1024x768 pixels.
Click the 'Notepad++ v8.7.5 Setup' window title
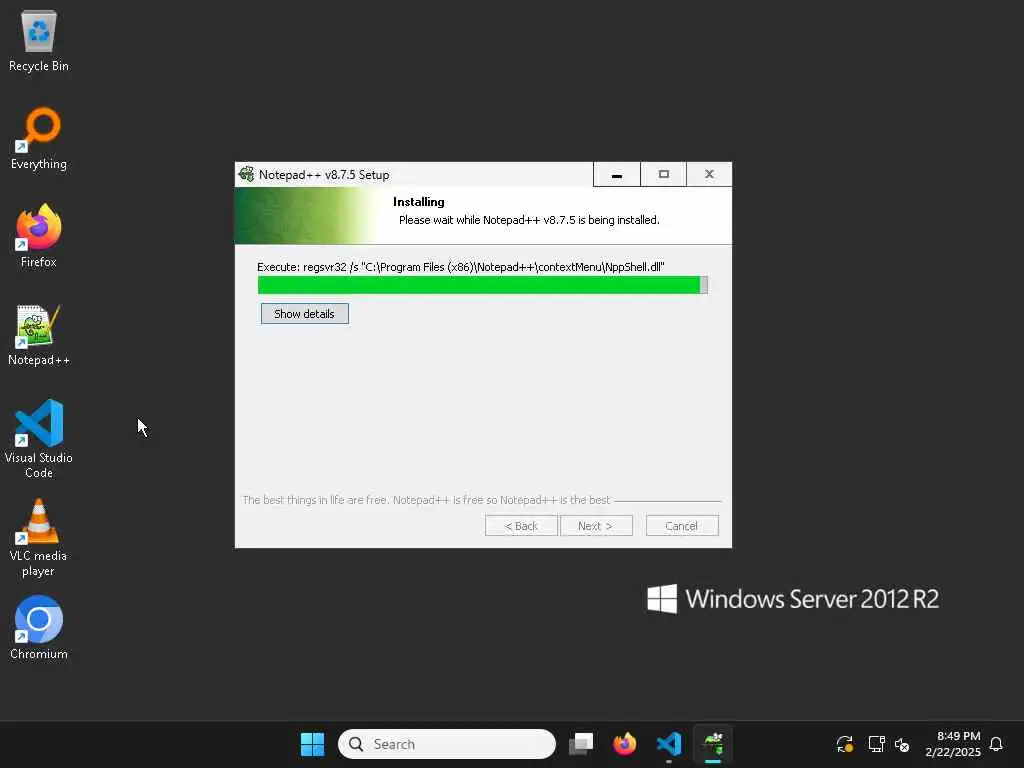tap(324, 174)
